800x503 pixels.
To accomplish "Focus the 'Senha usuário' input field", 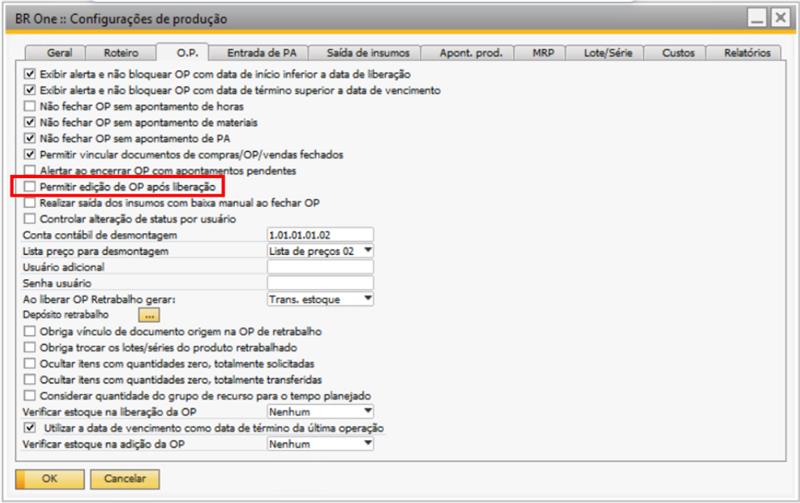I will pyautogui.click(x=320, y=283).
